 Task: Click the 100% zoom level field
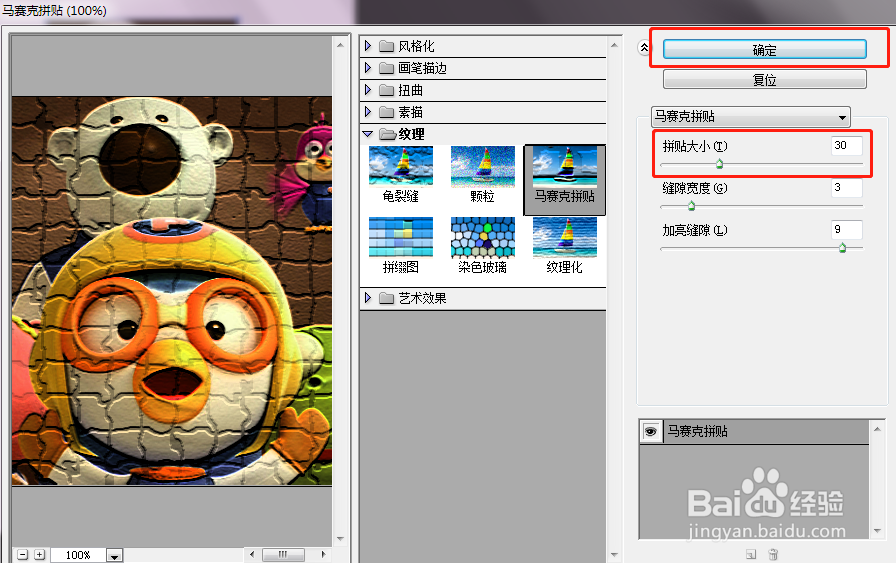click(x=78, y=555)
